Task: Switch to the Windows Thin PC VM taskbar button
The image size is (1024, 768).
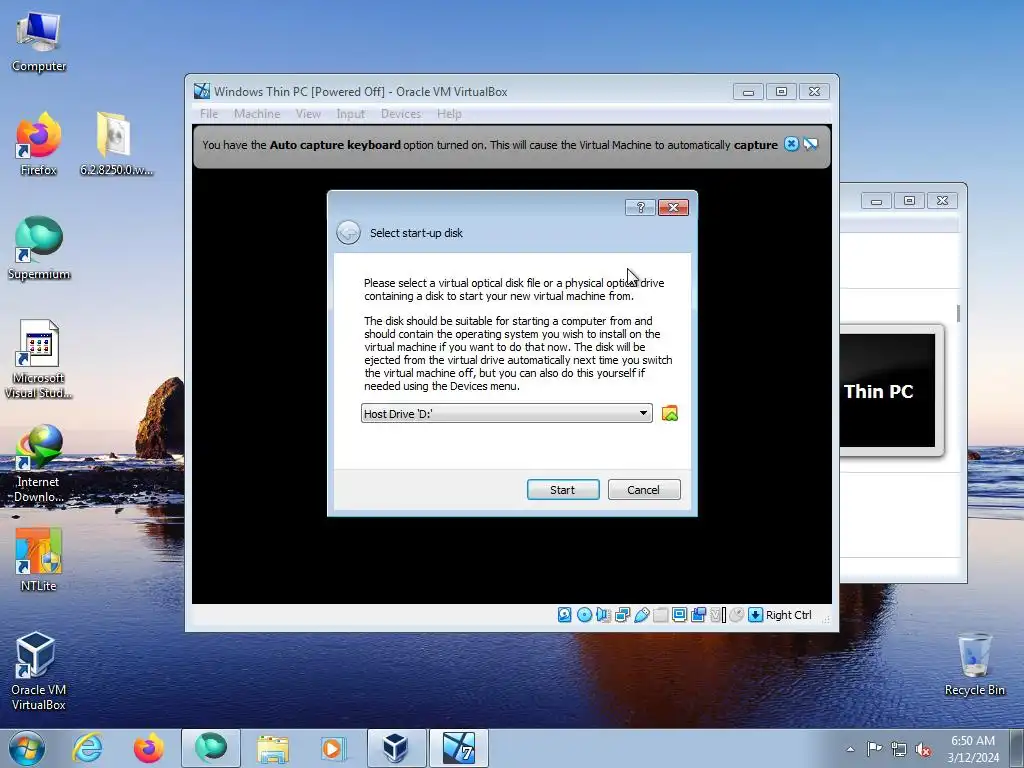Action: coord(458,748)
